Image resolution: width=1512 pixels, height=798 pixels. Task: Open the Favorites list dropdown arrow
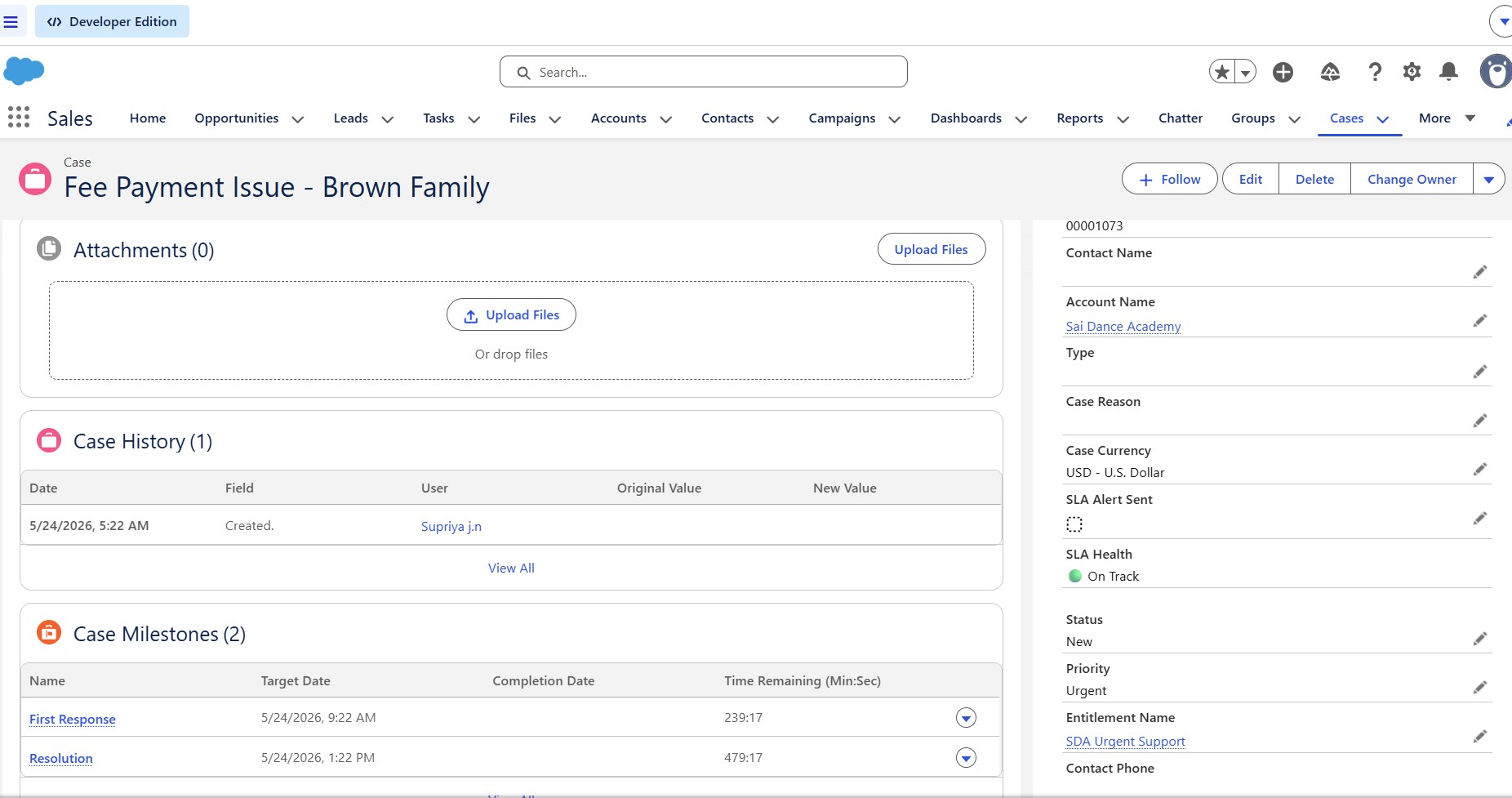pos(1245,72)
